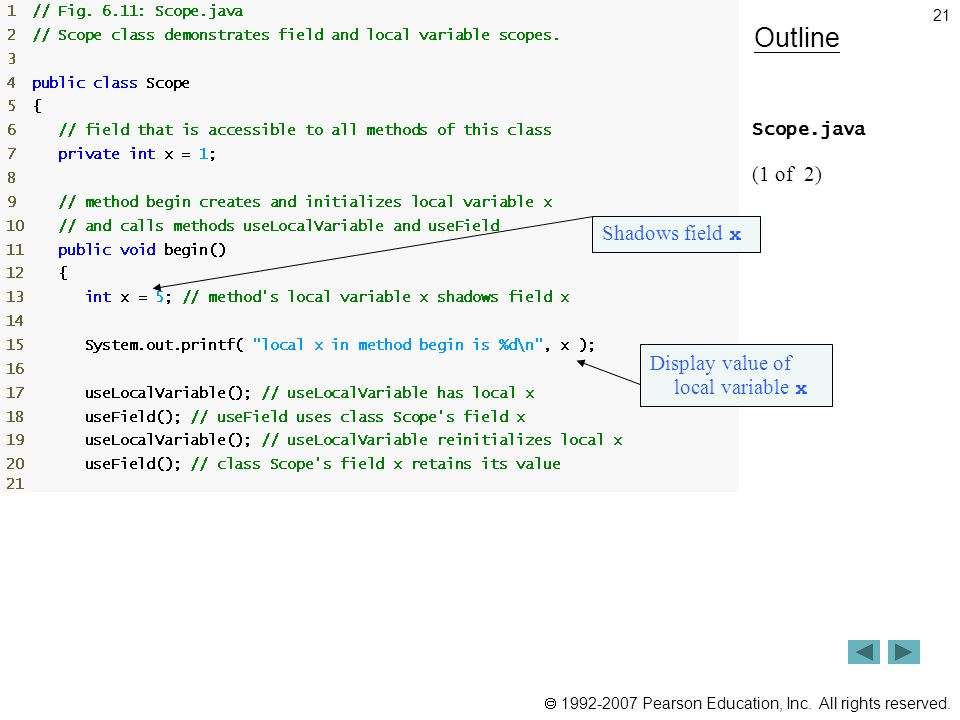Click the System.out.printf statement on line 15

[339, 345]
